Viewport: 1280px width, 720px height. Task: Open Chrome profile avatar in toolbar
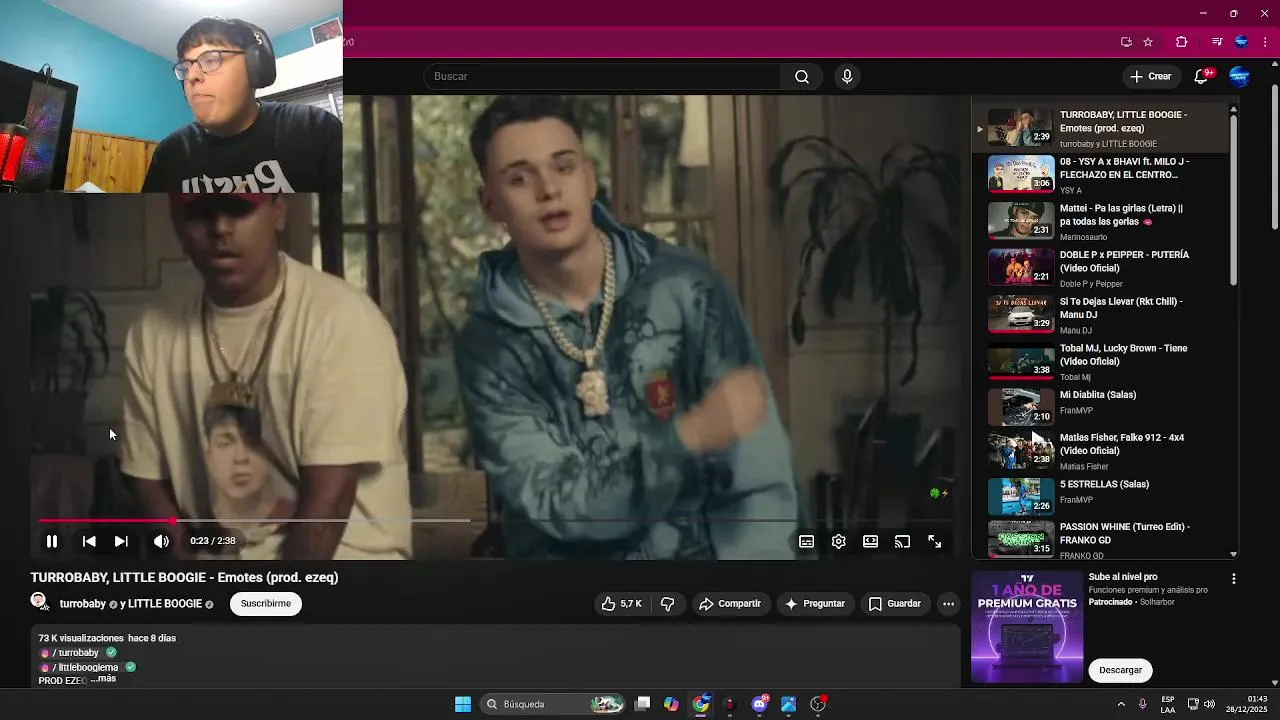tap(1241, 42)
